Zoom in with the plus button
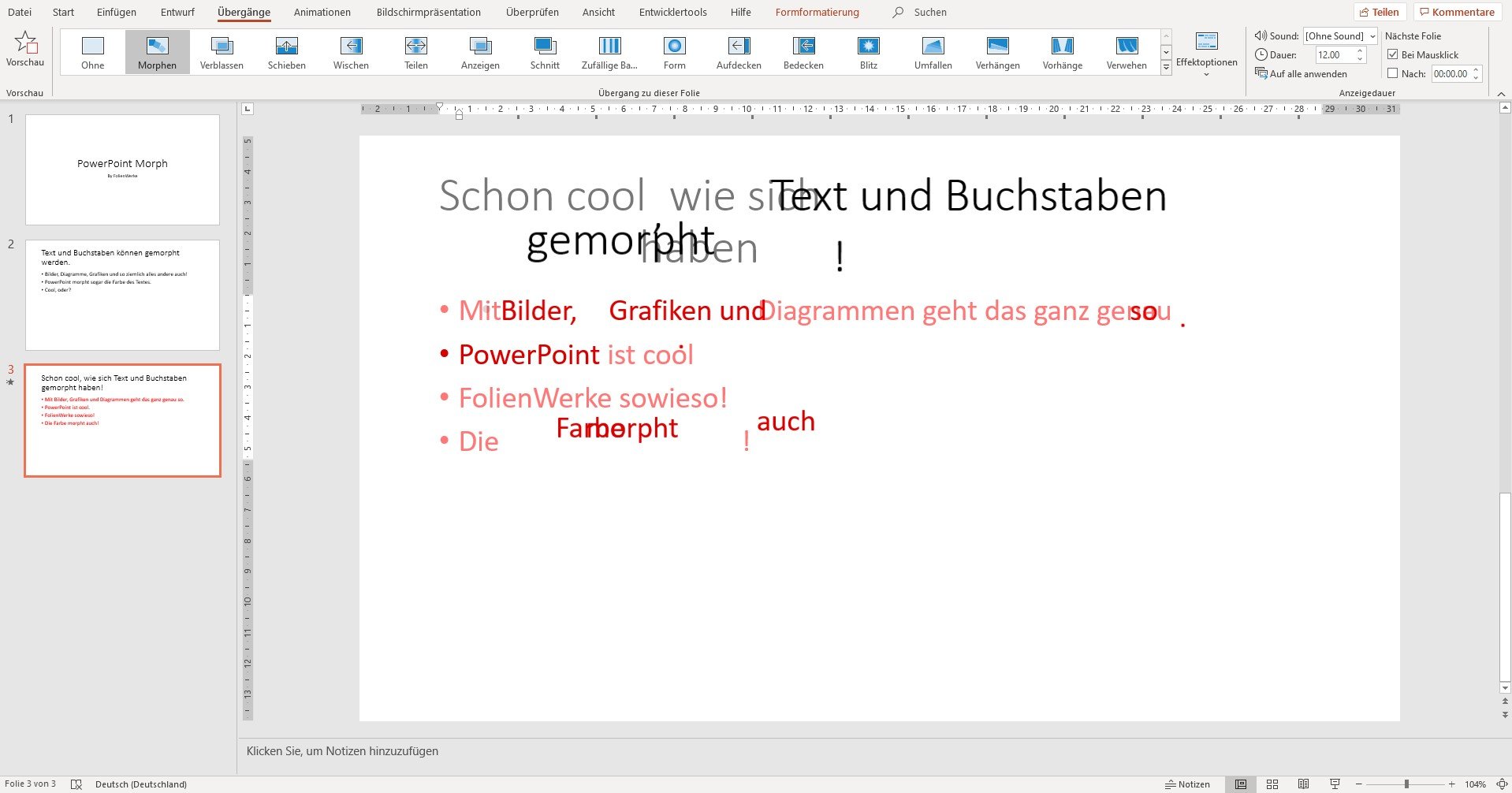The height and width of the screenshot is (793, 1512). (1451, 784)
